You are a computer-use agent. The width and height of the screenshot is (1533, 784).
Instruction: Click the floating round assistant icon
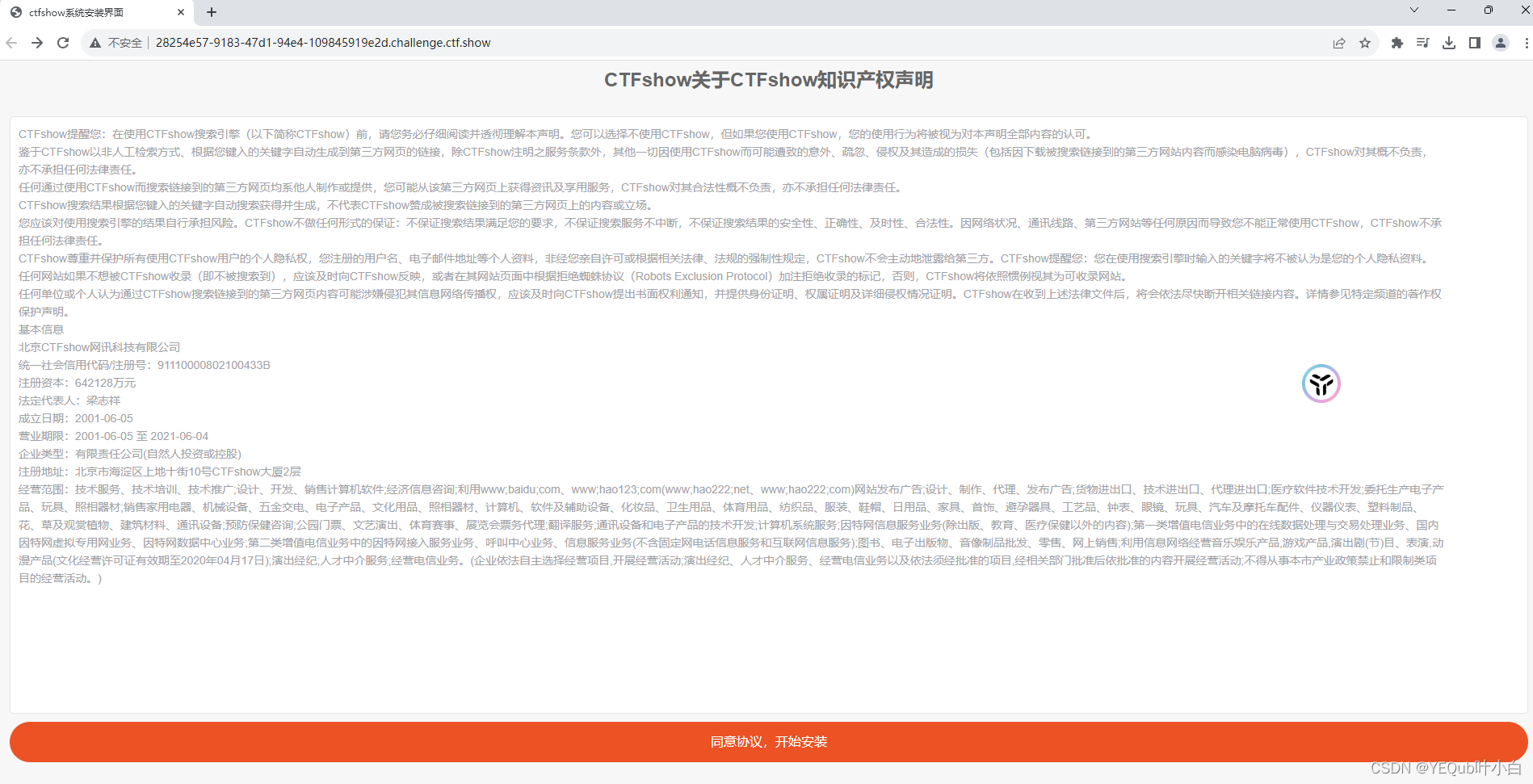[x=1321, y=384]
